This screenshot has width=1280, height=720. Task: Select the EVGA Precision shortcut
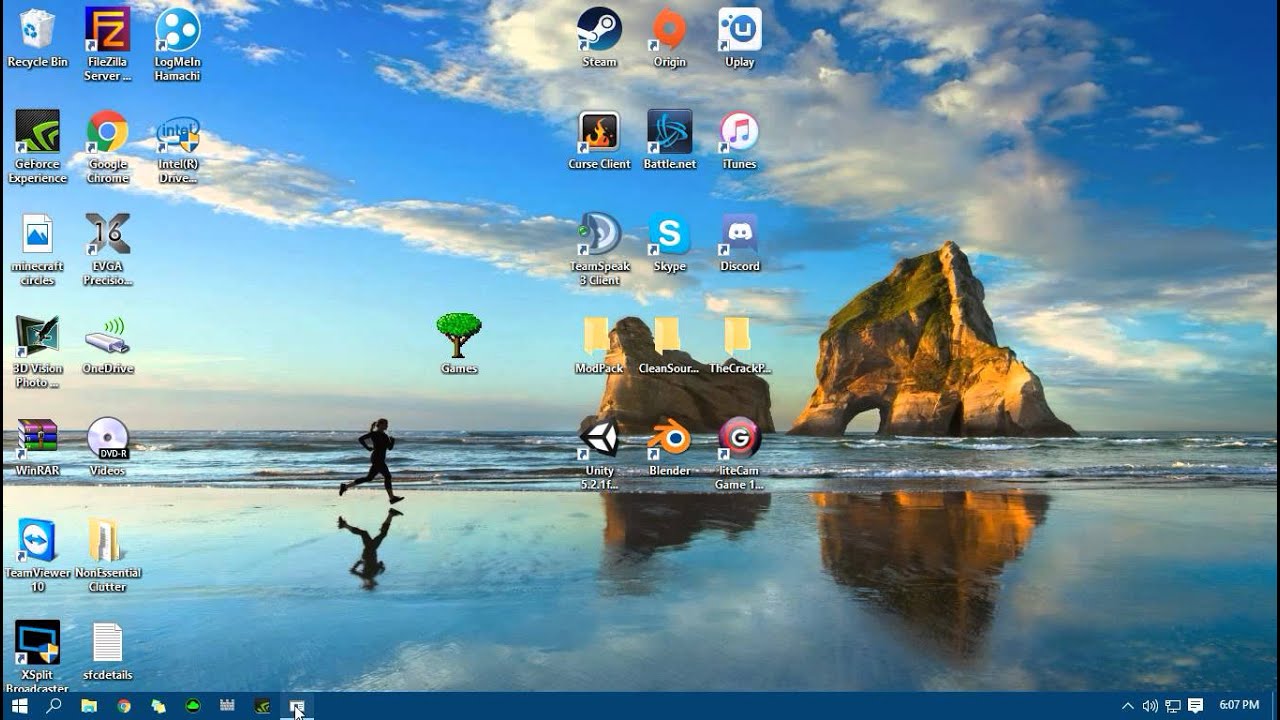pos(108,249)
